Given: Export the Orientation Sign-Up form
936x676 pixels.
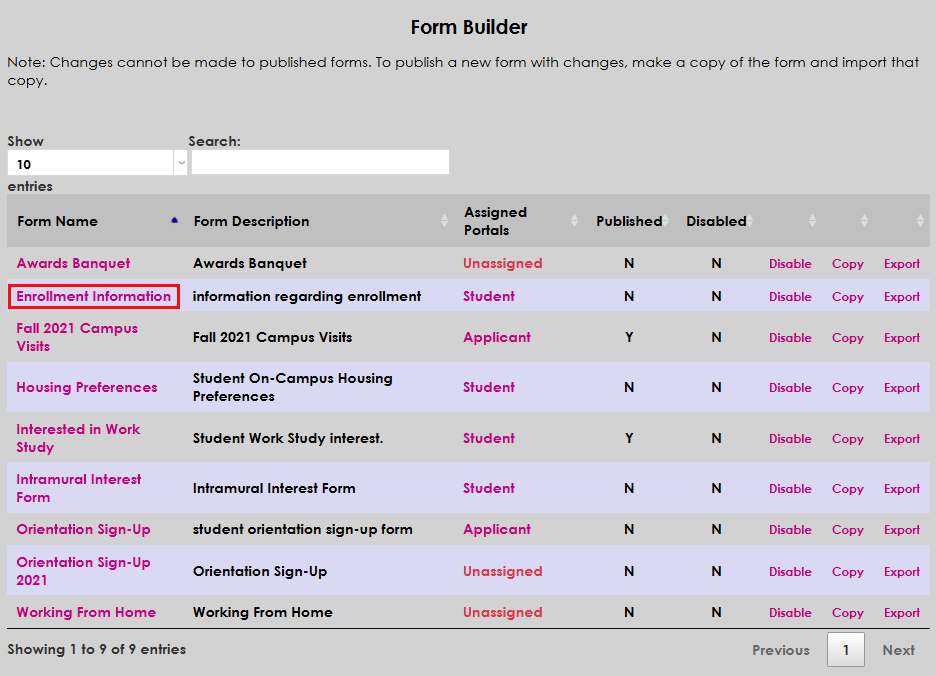Looking at the screenshot, I should 901,529.
